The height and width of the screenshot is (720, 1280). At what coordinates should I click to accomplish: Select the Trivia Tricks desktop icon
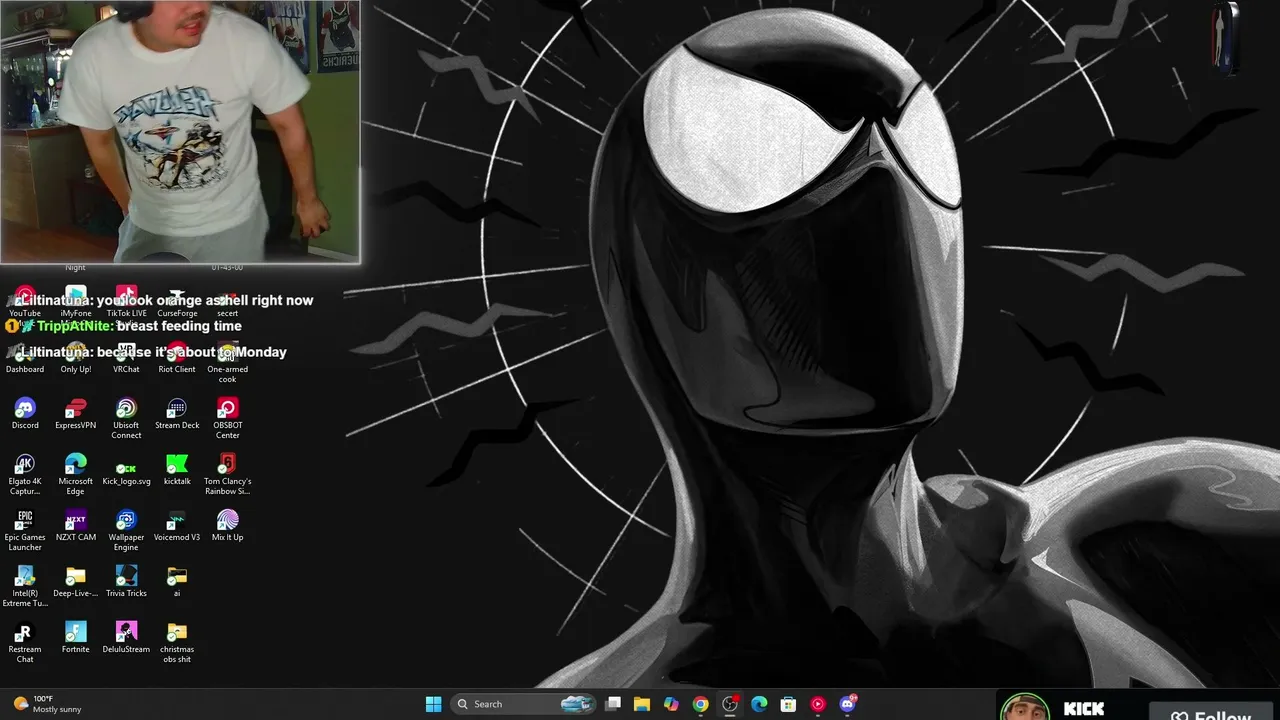click(126, 581)
